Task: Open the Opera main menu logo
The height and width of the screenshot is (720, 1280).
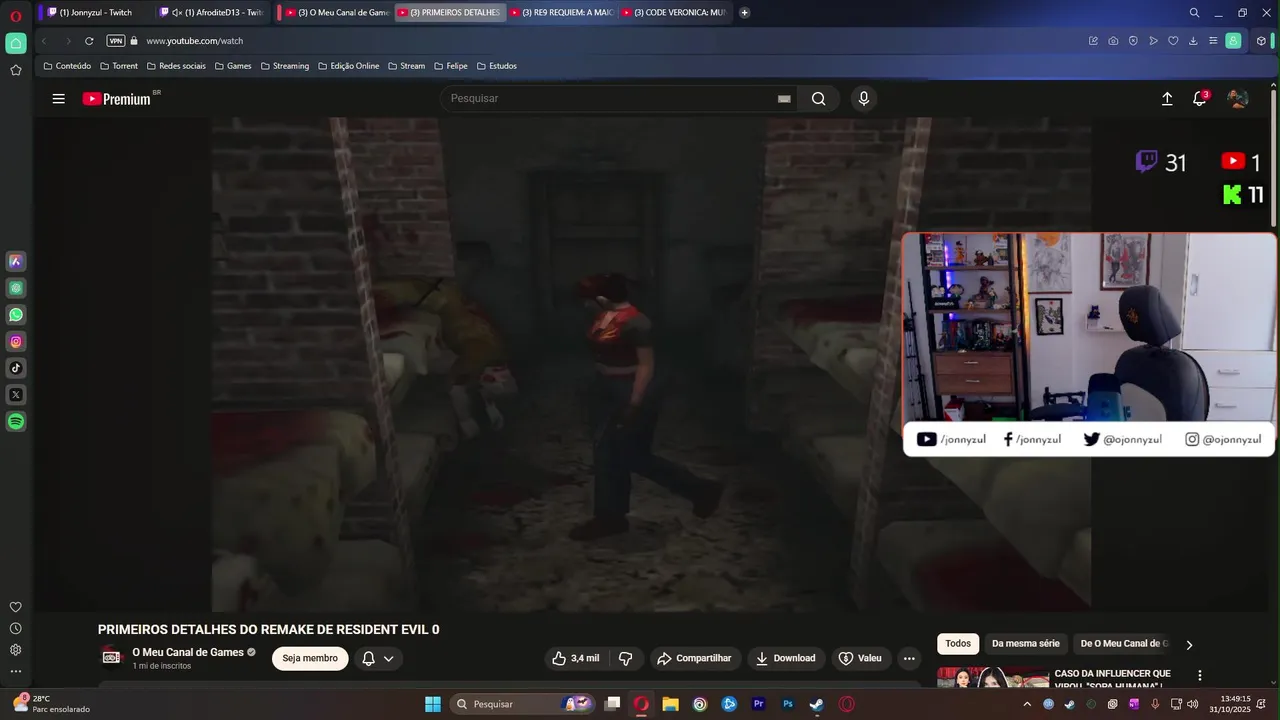Action: coord(16,16)
